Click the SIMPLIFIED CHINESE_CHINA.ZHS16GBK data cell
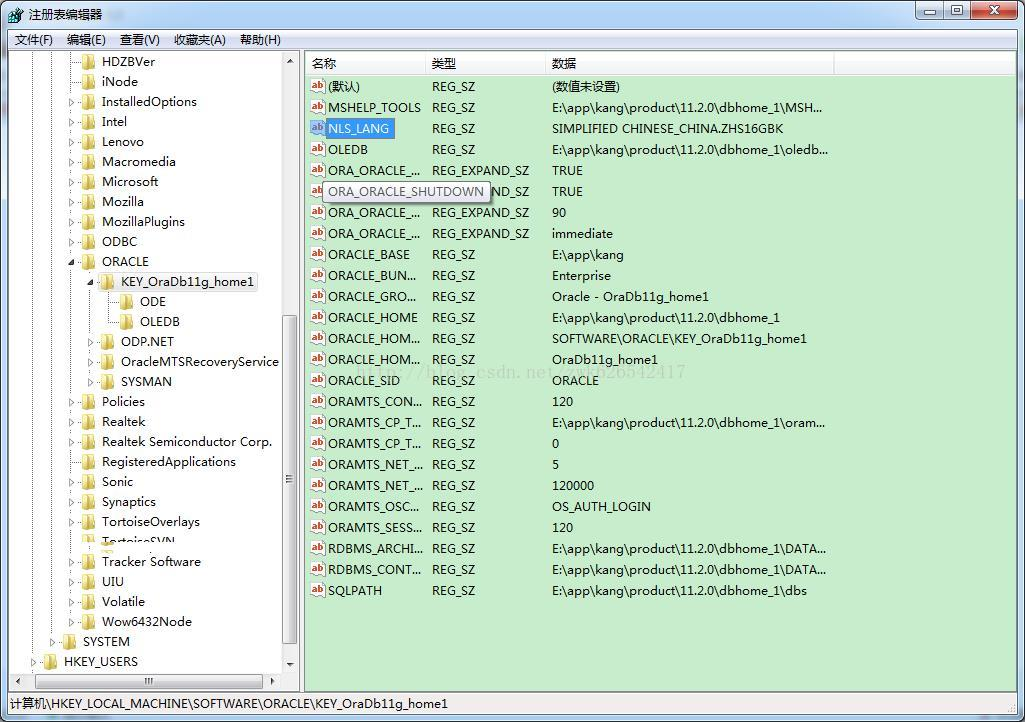The width and height of the screenshot is (1025, 722). pyautogui.click(x=667, y=128)
